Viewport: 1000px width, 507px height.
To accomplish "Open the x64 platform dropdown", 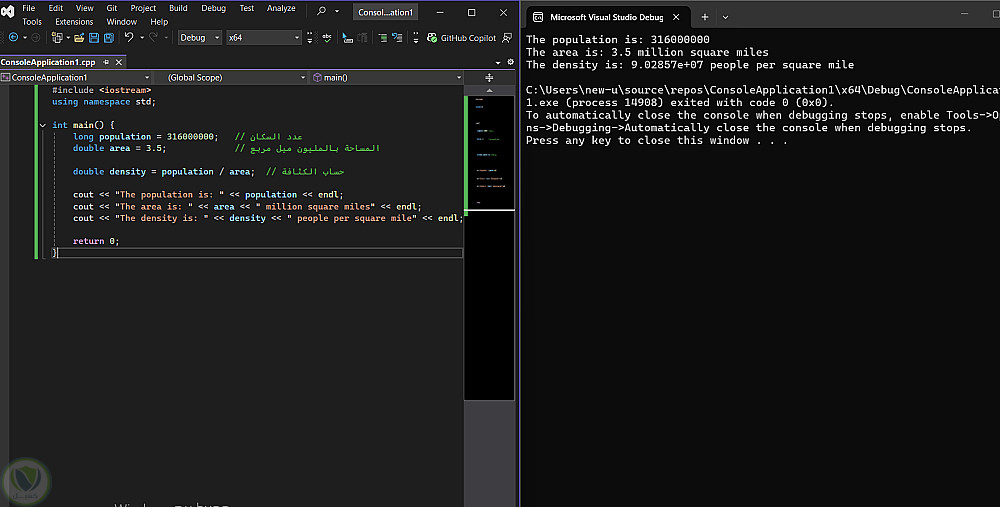I will (263, 38).
